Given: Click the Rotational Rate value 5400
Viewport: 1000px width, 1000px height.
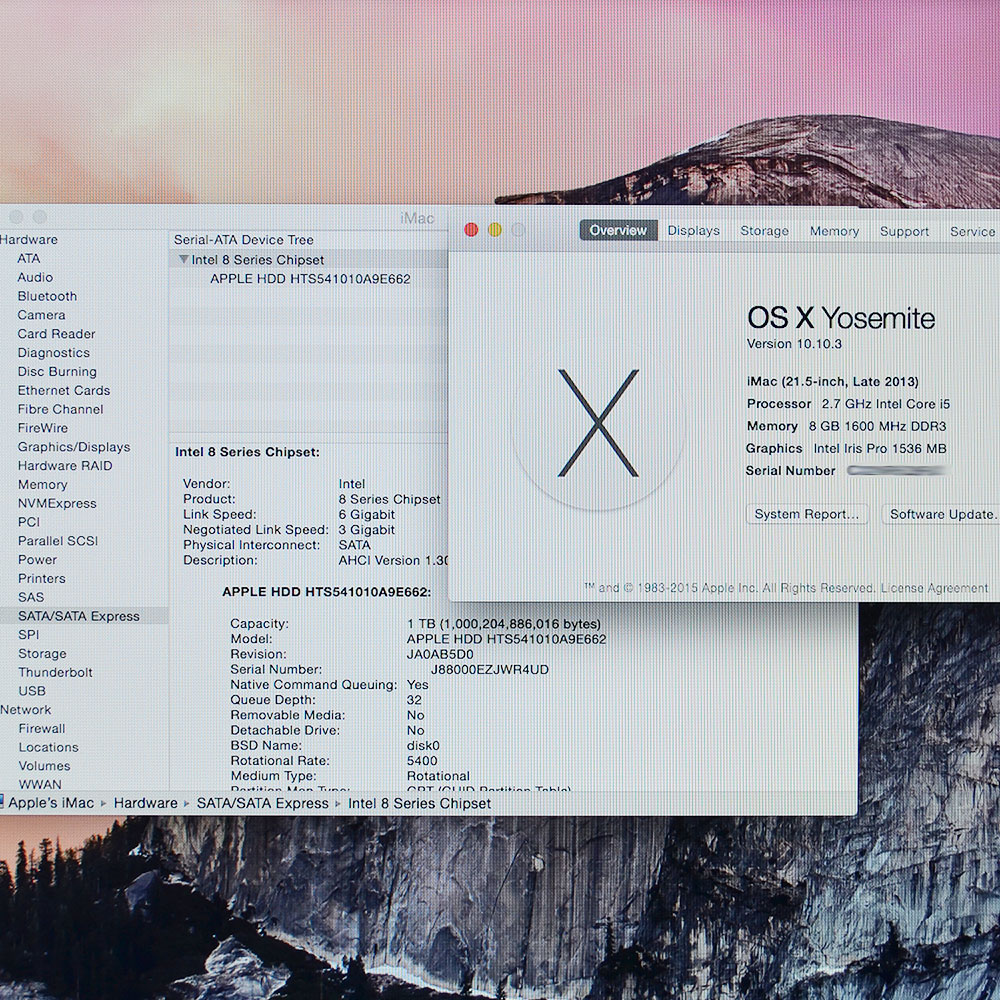Looking at the screenshot, I should (422, 761).
